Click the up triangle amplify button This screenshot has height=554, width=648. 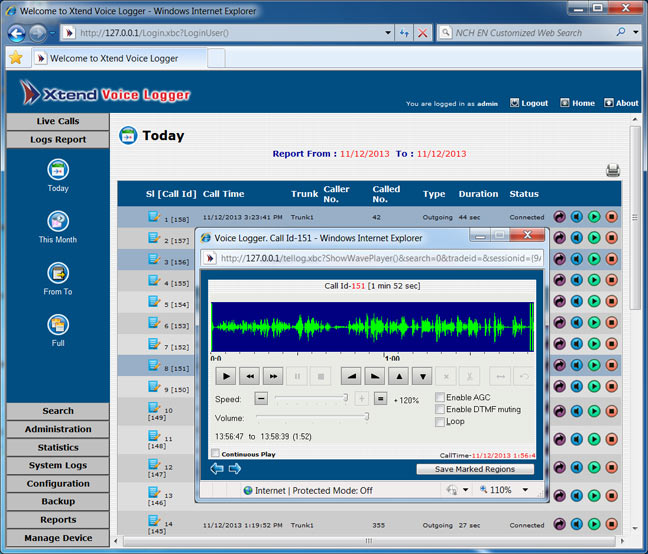[x=399, y=376]
